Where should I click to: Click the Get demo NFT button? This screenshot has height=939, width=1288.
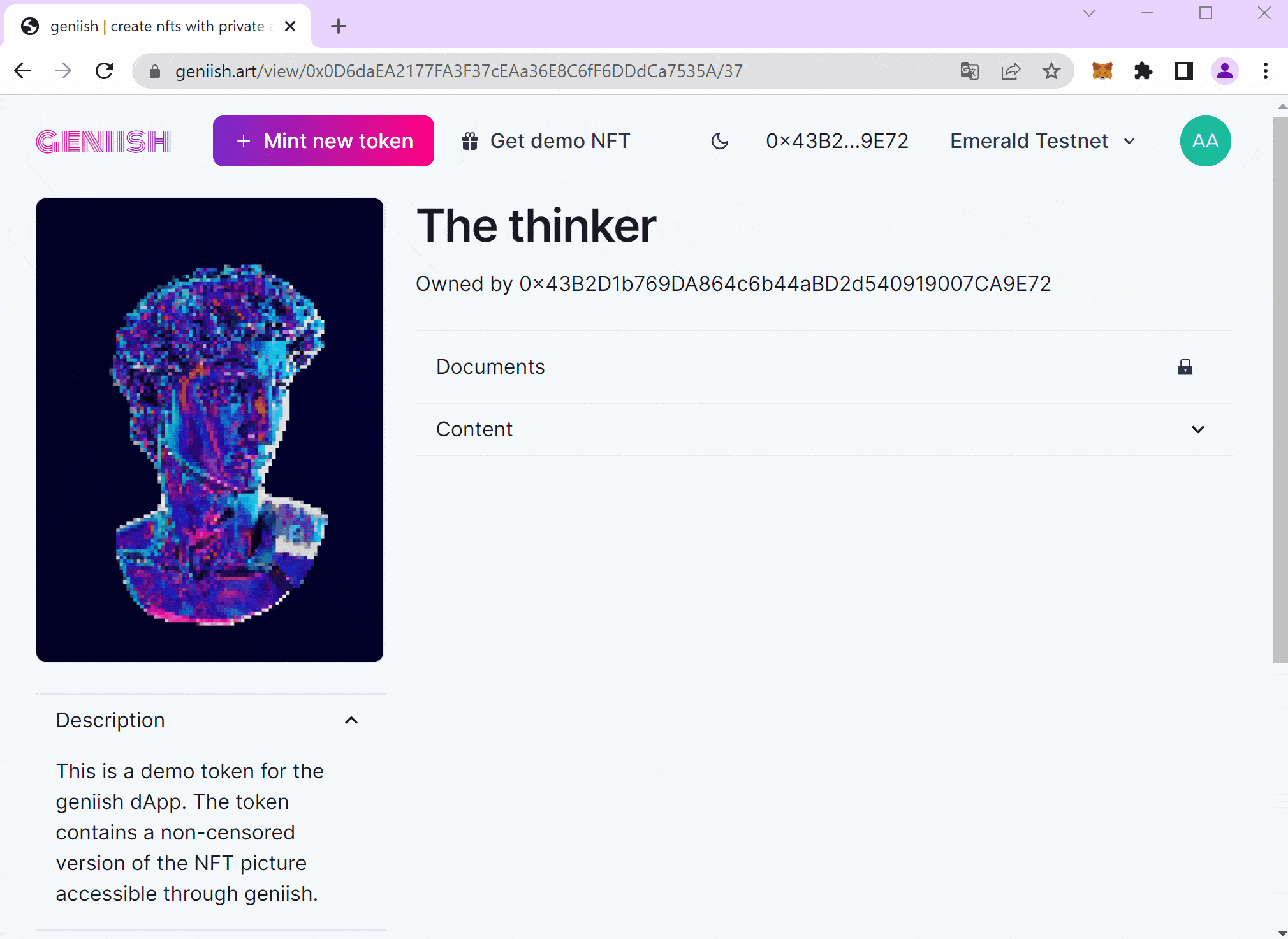tap(546, 141)
